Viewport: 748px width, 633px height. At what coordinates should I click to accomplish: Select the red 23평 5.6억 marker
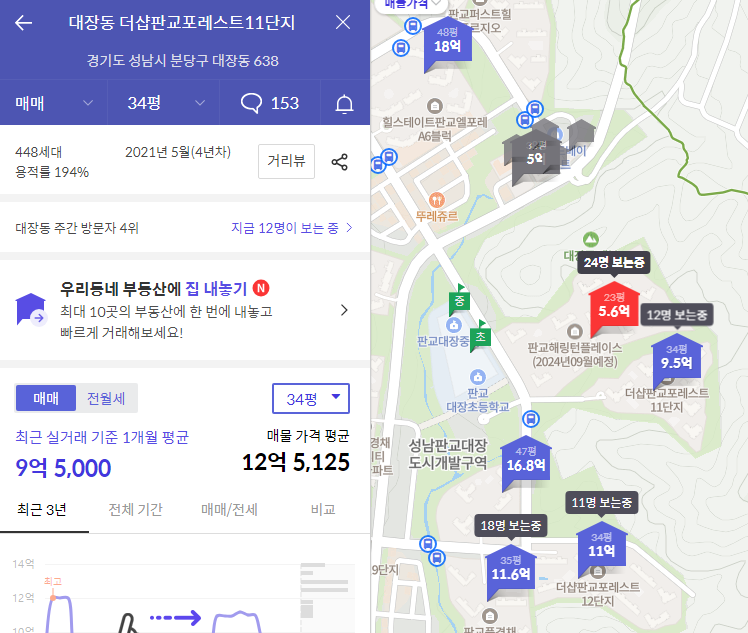tap(614, 309)
